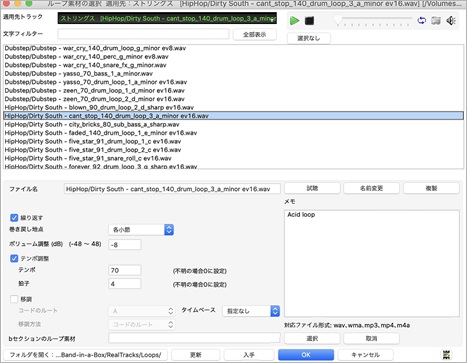Open the 巻き戻し地点 各小節 dropdown

141,230
